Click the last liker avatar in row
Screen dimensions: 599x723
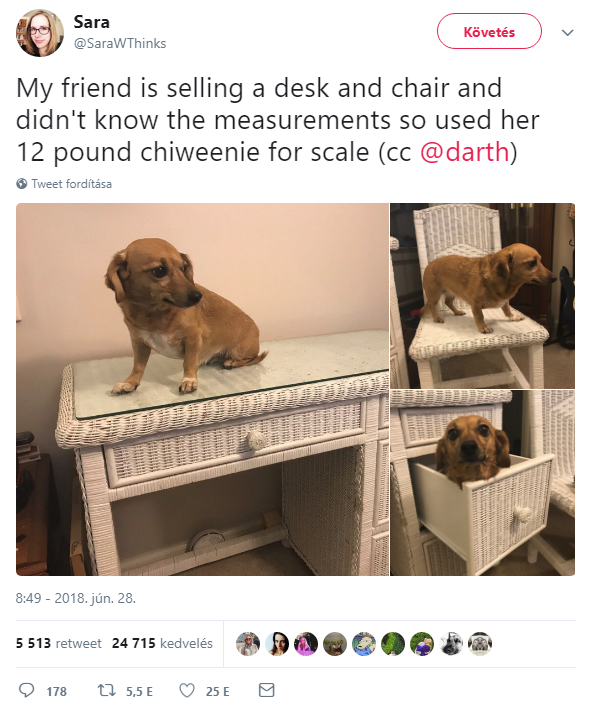(x=480, y=643)
